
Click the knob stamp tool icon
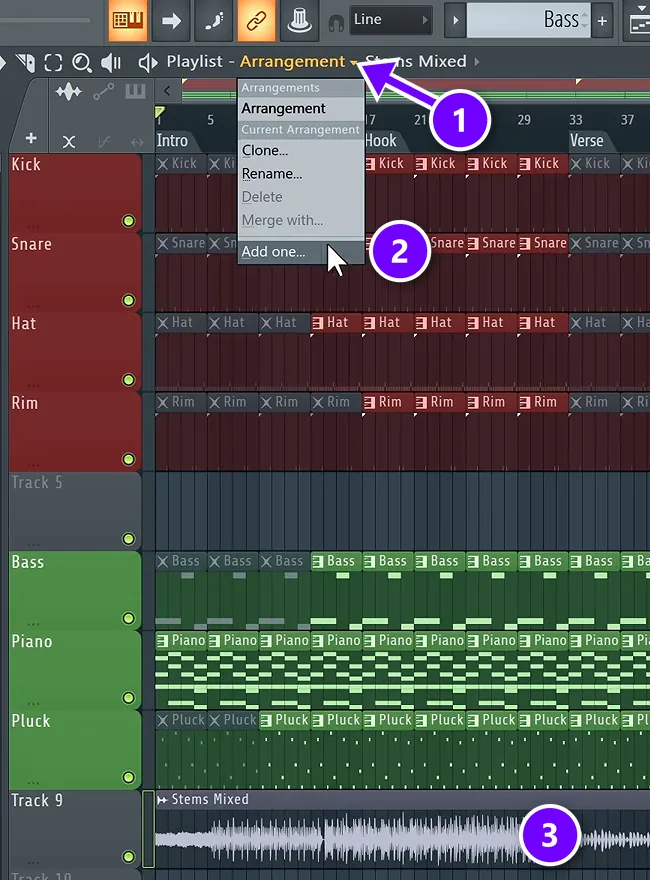coord(299,21)
